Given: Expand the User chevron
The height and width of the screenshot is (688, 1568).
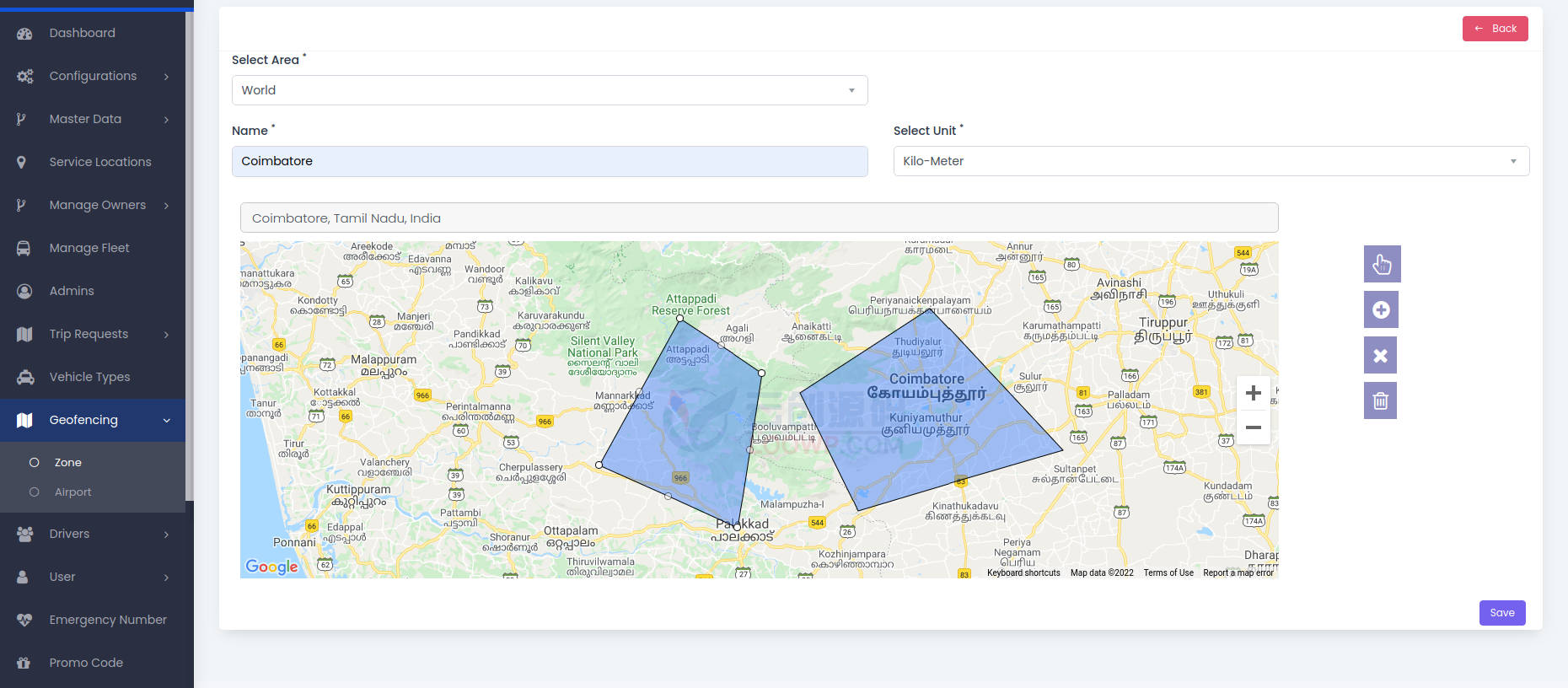Looking at the screenshot, I should click(166, 578).
